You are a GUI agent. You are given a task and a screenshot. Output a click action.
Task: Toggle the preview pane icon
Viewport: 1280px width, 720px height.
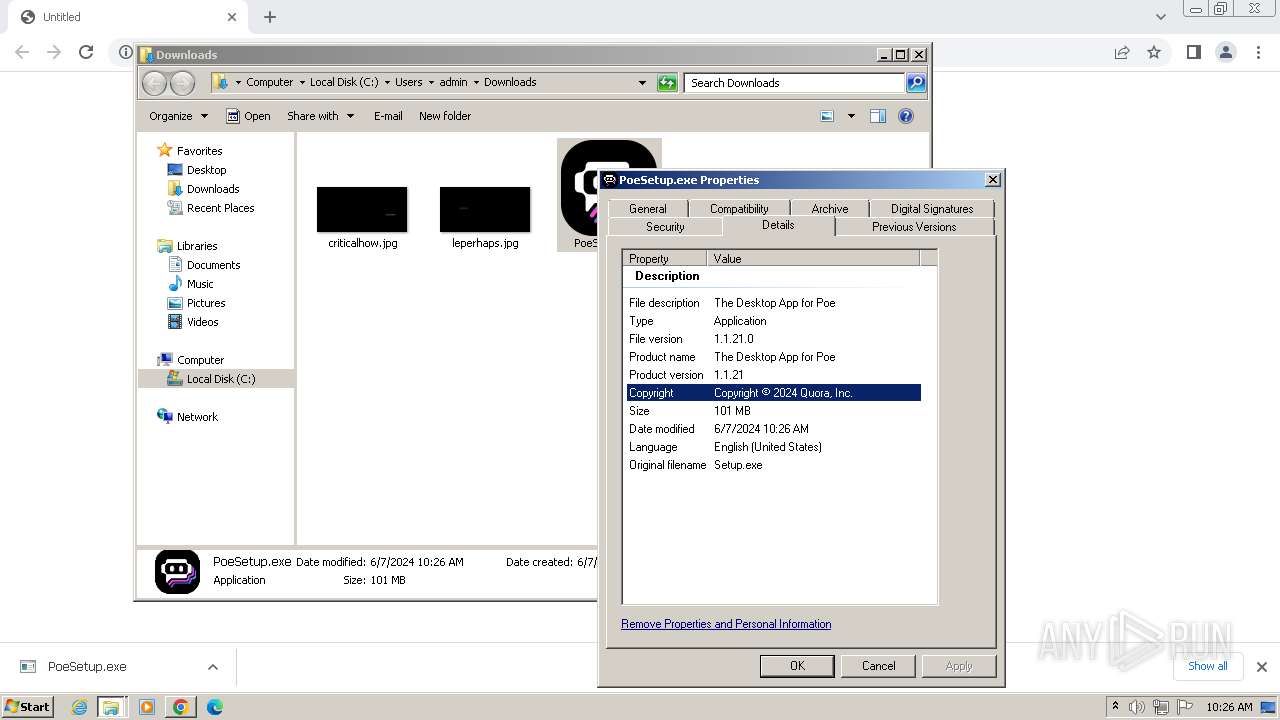pos(878,116)
